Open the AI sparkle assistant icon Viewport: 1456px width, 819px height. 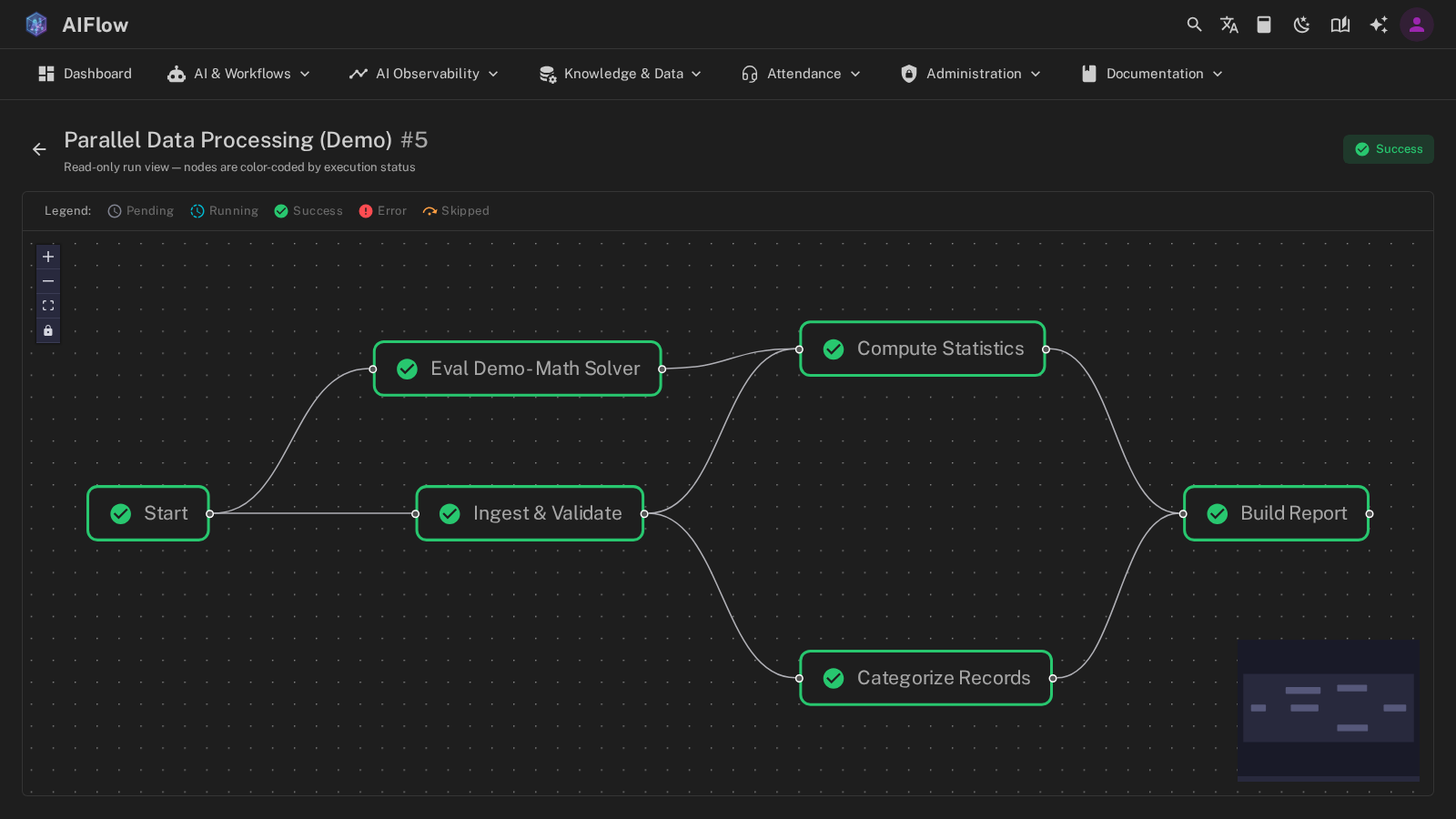tap(1379, 25)
